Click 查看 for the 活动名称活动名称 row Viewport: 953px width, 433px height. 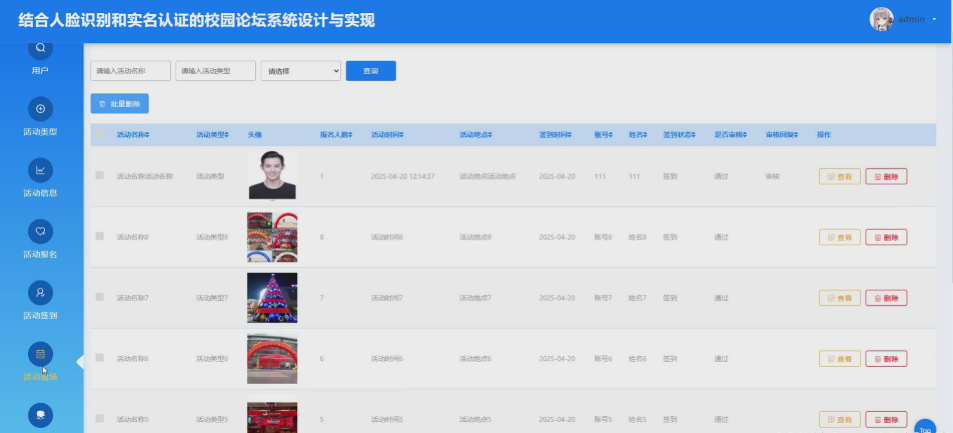840,176
